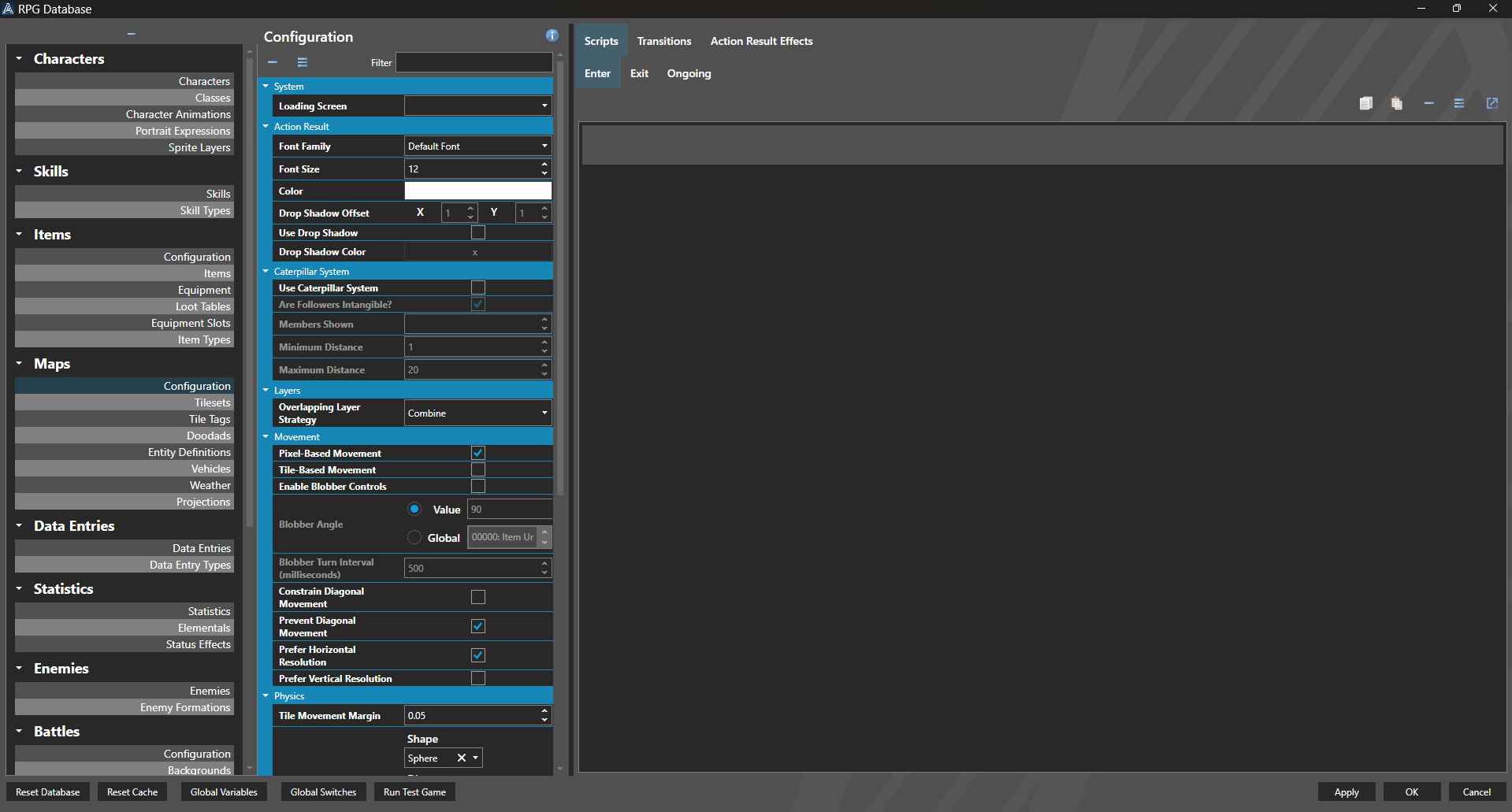Click the Filter input field
The width and height of the screenshot is (1512, 812).
coord(474,62)
